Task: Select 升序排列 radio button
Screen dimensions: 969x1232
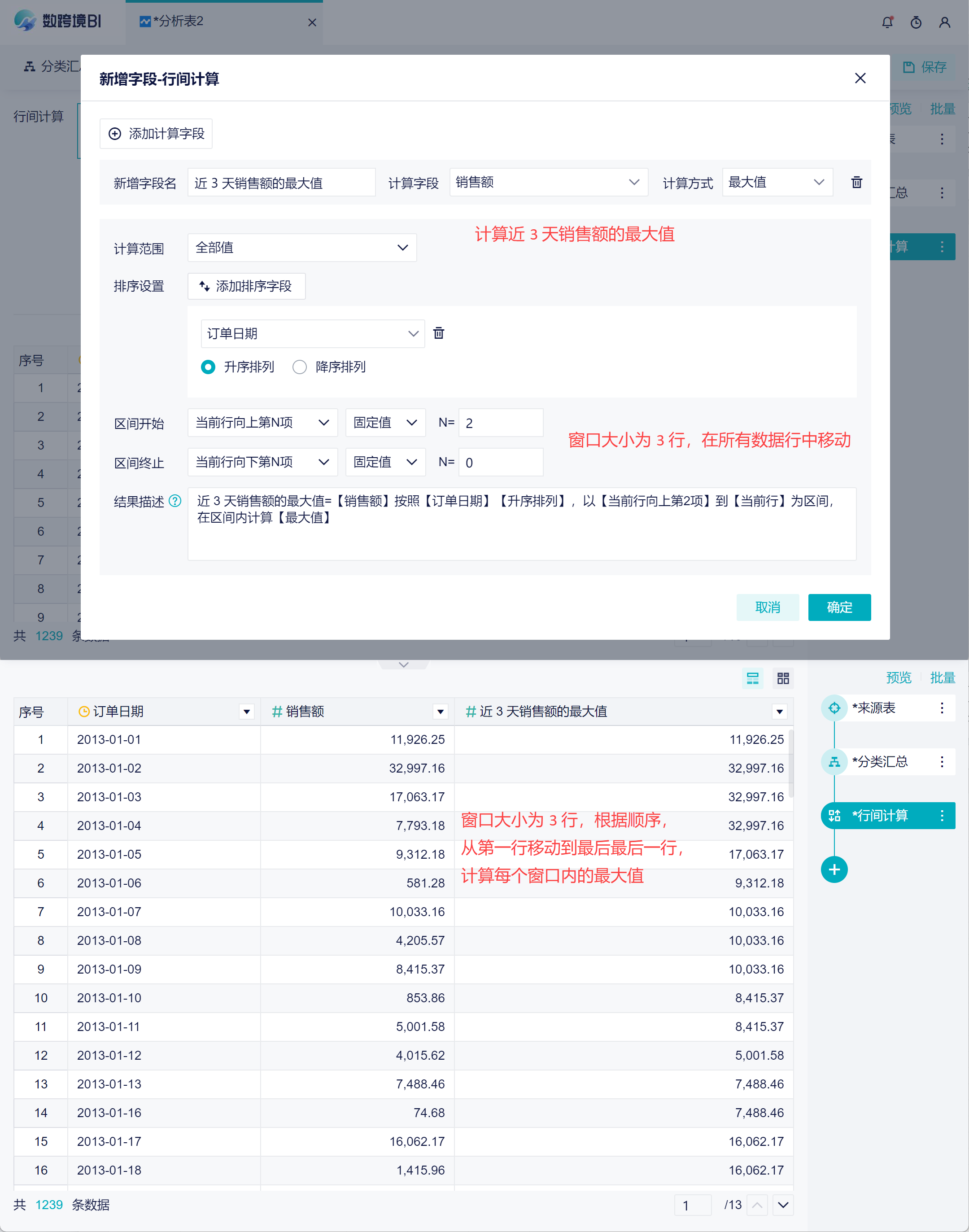Action: (208, 367)
